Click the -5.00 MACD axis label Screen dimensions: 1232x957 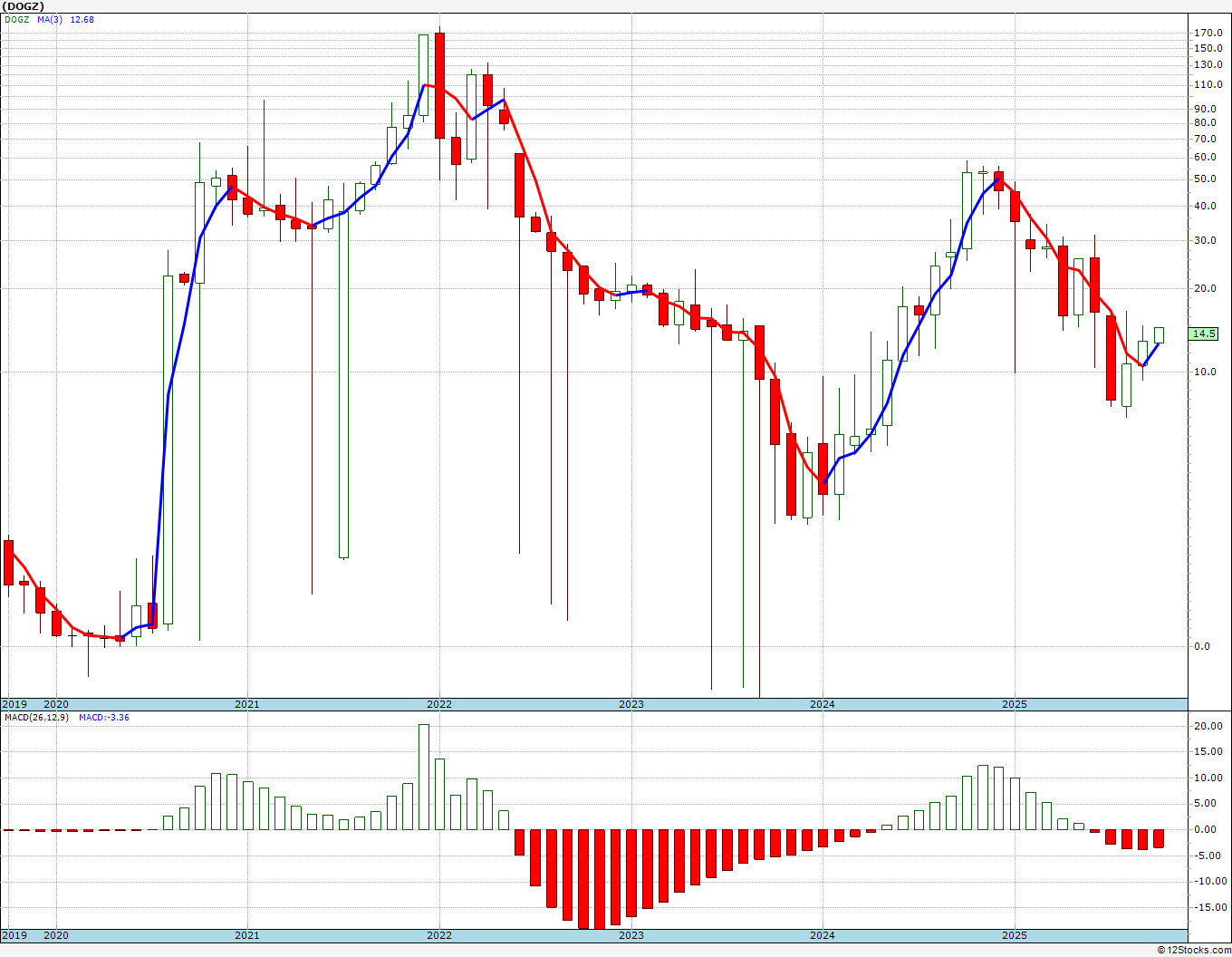click(x=1206, y=855)
